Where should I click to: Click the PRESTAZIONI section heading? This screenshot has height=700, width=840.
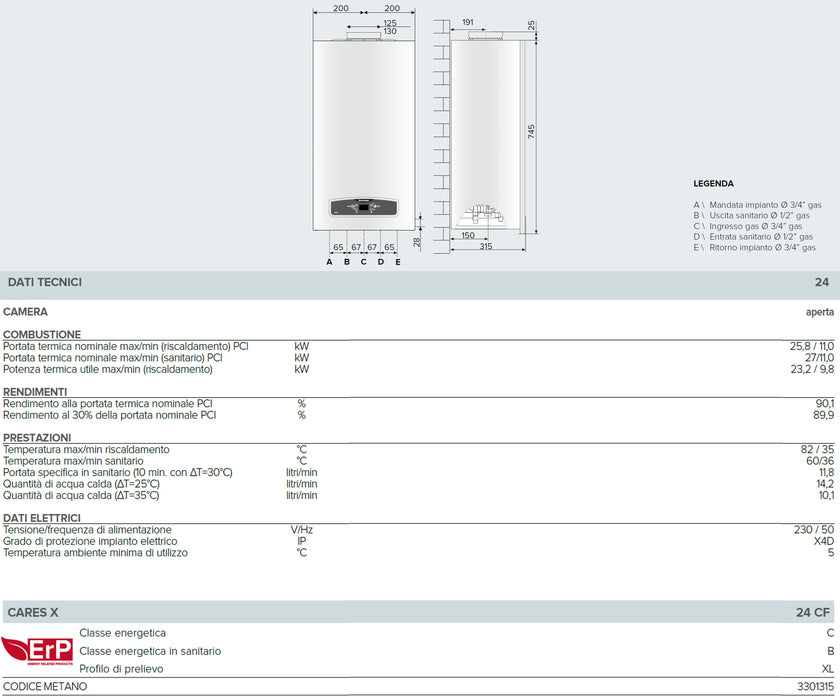37,438
